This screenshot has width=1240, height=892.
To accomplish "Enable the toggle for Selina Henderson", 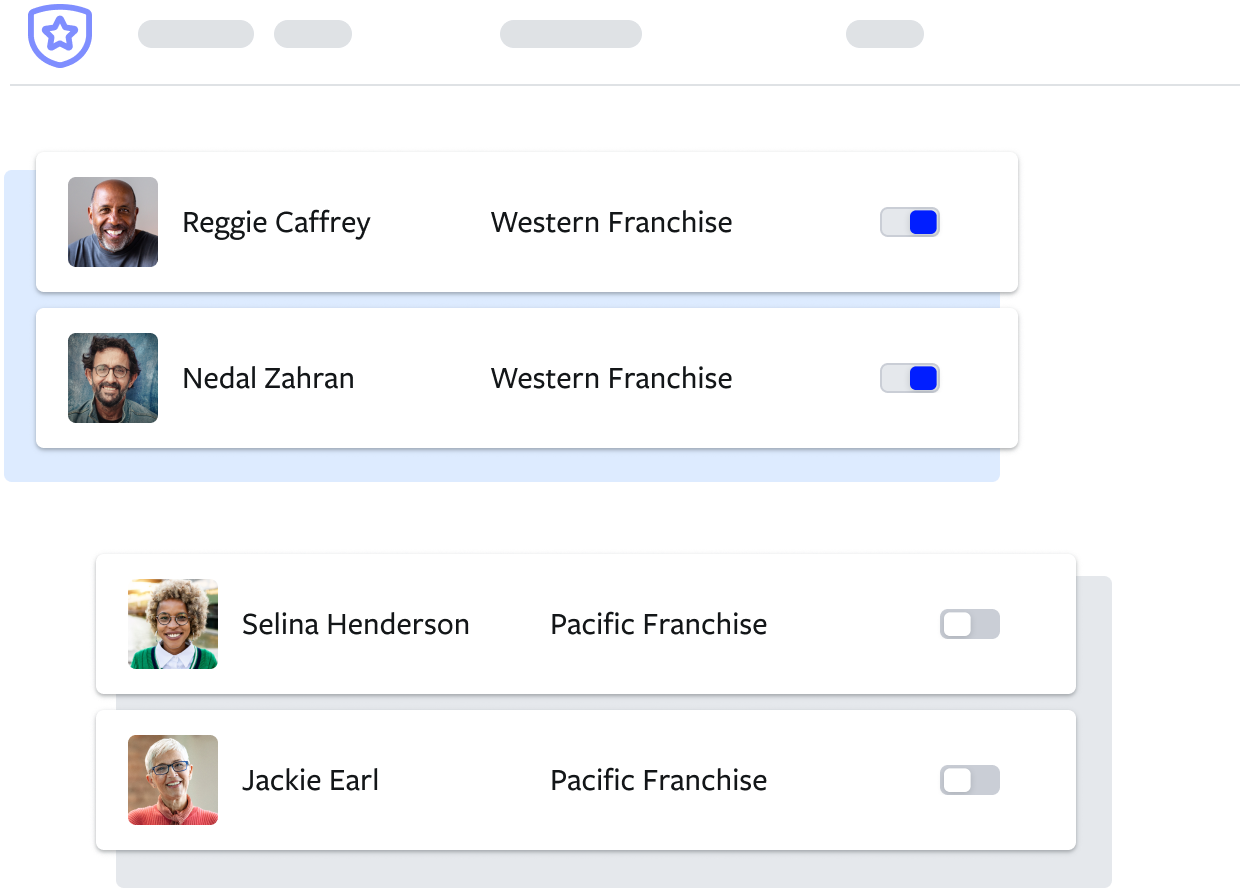I will (x=970, y=624).
